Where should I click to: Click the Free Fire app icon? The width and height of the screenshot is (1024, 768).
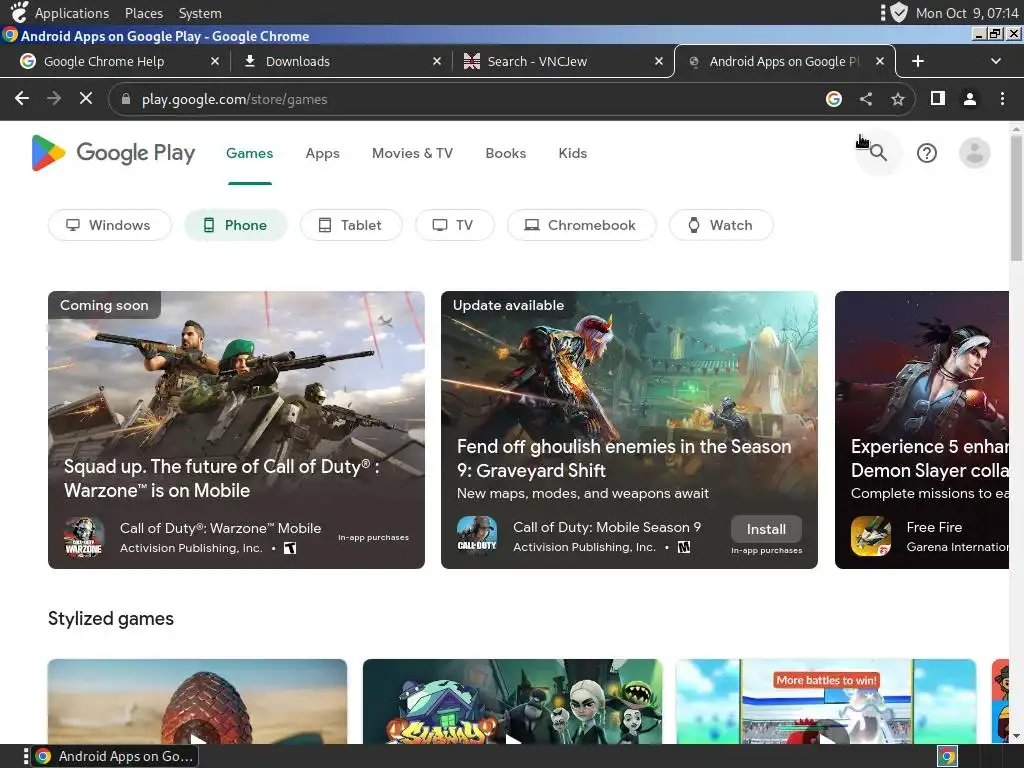tap(871, 536)
